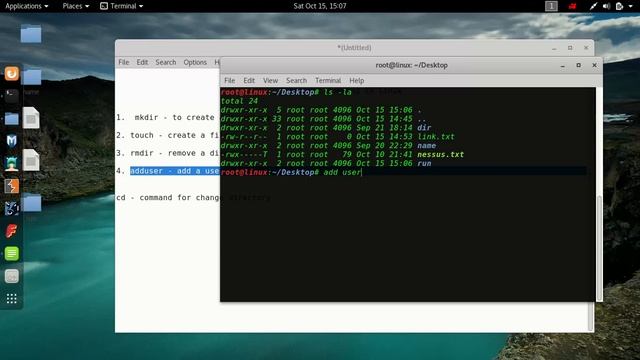Open Options menu in the Untitled editor window

coord(195,62)
